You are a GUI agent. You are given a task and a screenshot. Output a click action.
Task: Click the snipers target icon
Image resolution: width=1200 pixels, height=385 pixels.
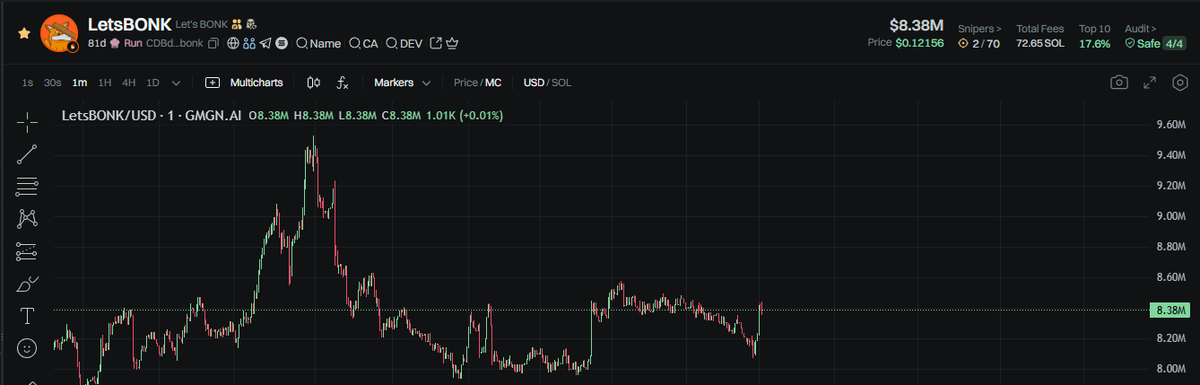coord(963,44)
